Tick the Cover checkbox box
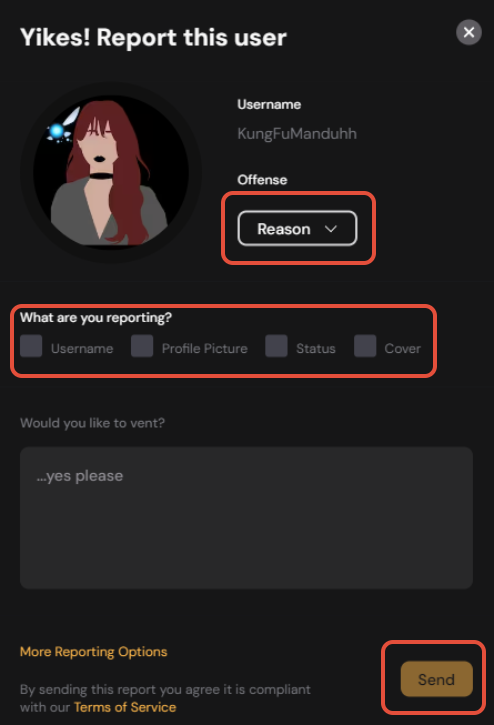 coord(365,346)
